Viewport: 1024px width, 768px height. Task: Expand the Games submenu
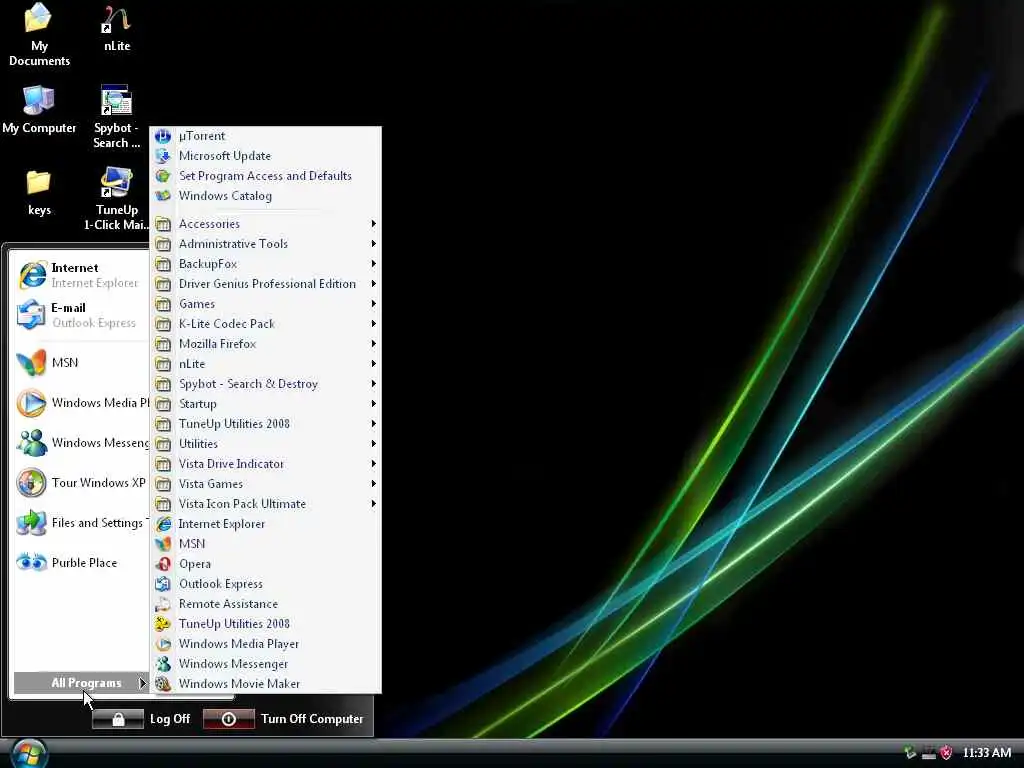point(266,304)
